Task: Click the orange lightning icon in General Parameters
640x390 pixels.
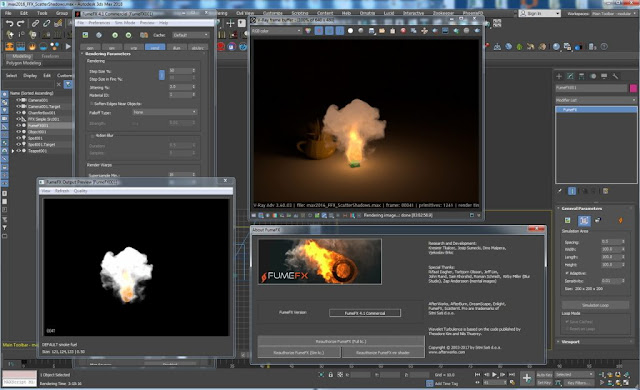Action: (620, 220)
